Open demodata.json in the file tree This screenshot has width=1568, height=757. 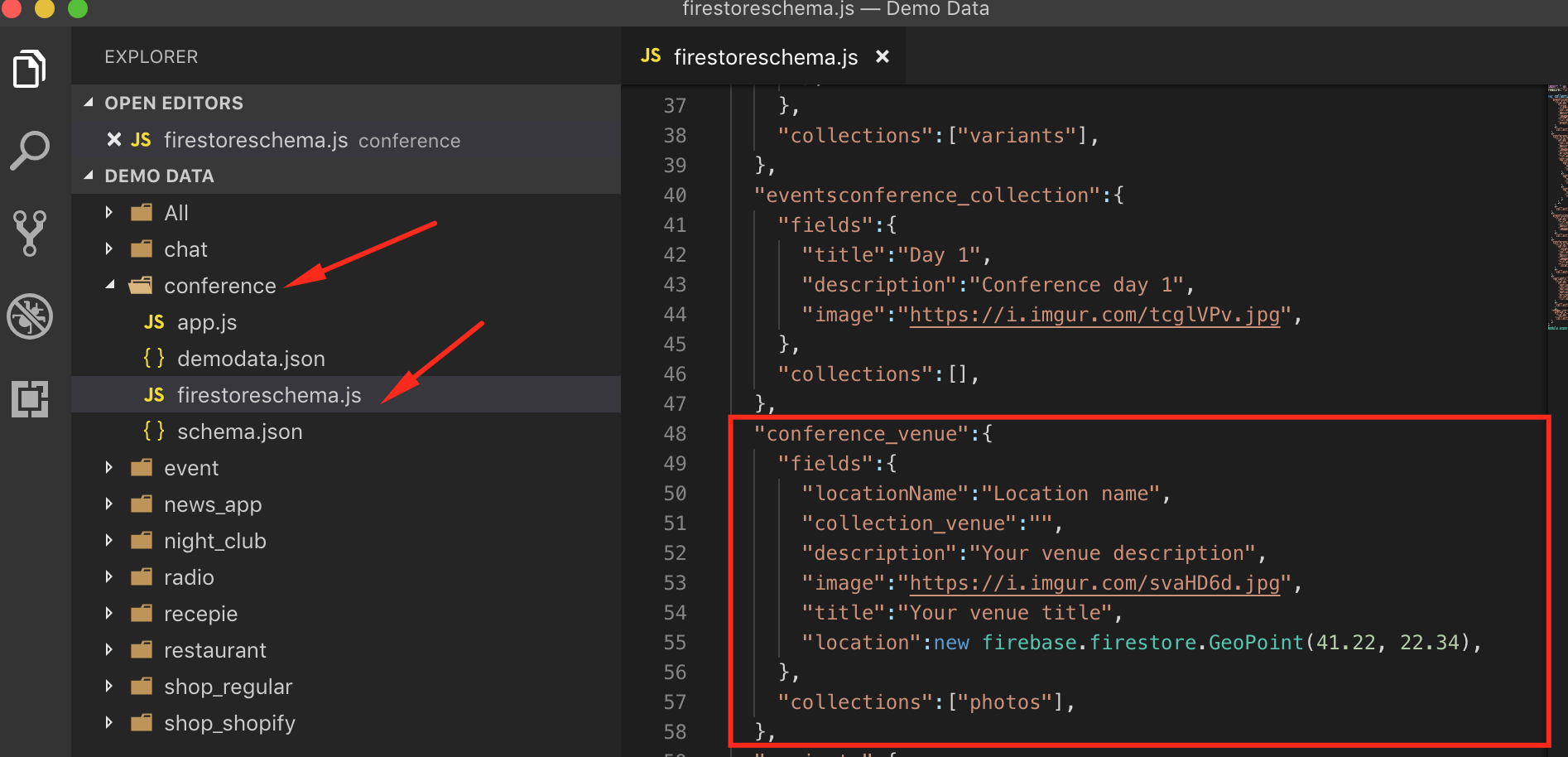pos(346,359)
